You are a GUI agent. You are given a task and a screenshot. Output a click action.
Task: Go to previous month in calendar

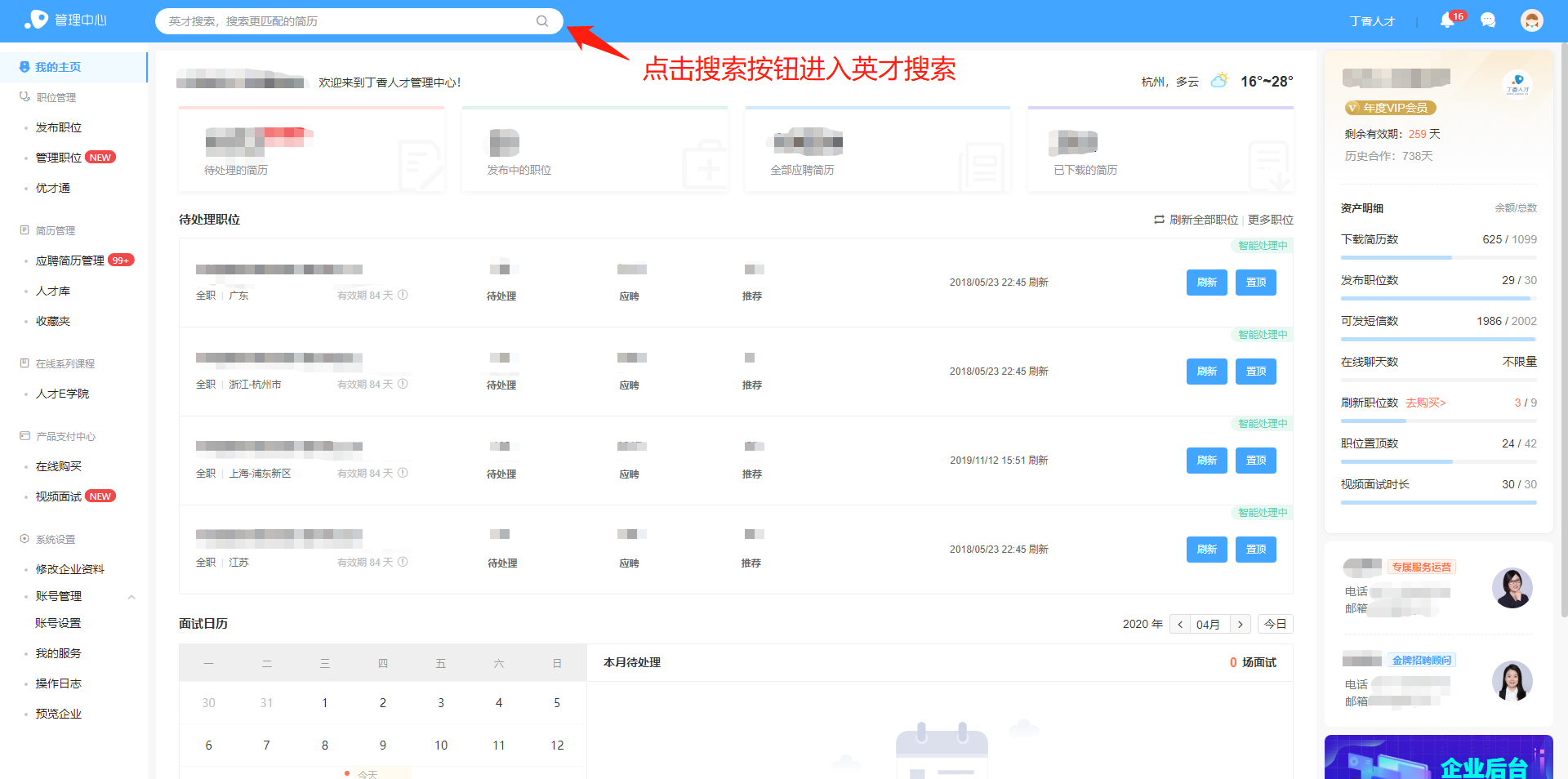coord(1180,624)
